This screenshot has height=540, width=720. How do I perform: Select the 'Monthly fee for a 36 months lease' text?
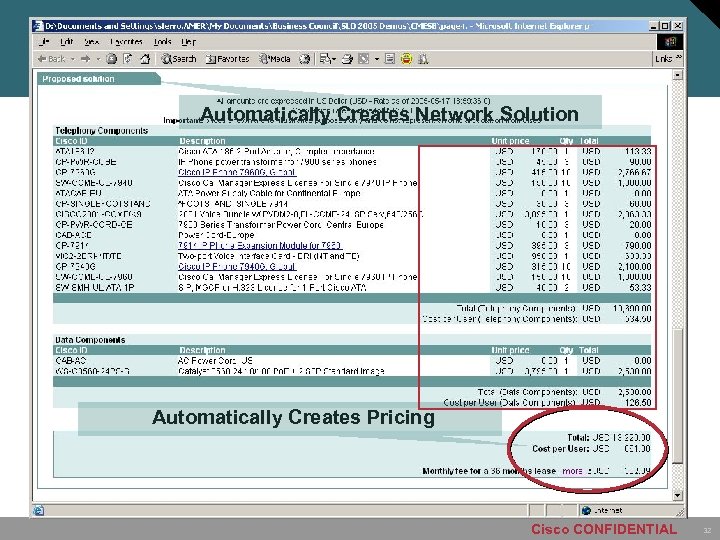(489, 471)
